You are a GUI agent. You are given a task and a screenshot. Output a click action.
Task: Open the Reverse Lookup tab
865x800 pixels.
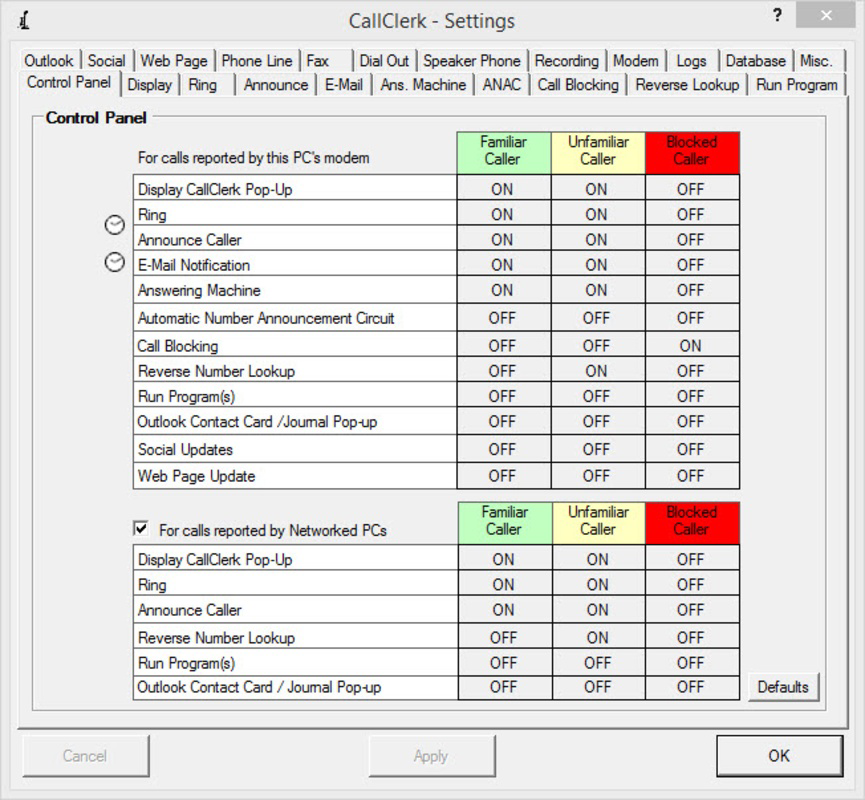(687, 85)
